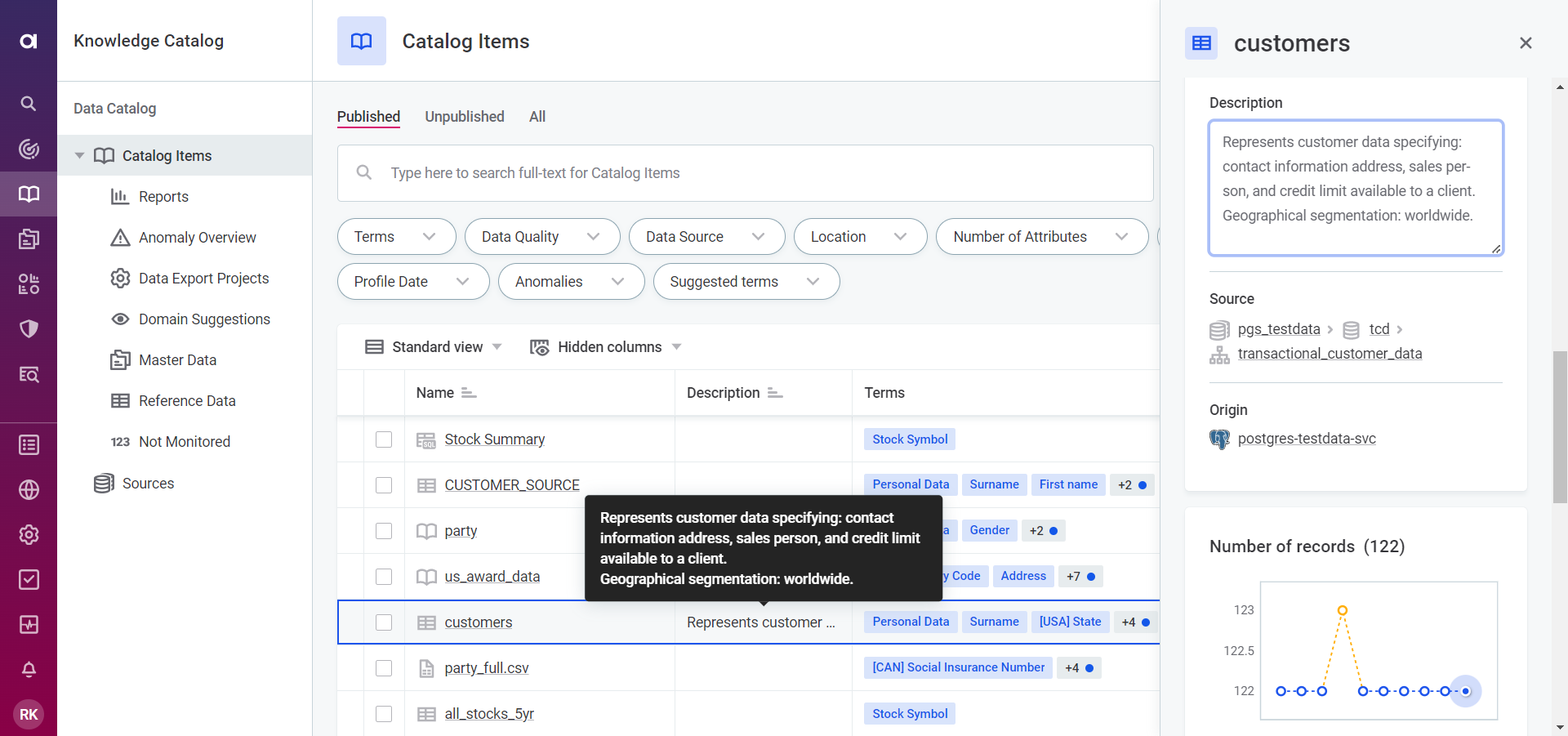Open notifications bell icon
1568x736 pixels.
[x=29, y=670]
